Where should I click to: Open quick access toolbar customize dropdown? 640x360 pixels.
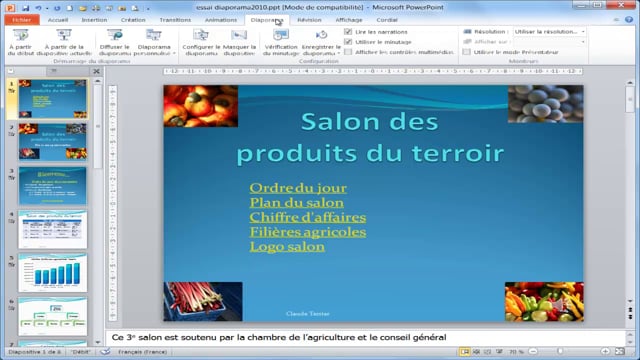pyautogui.click(x=148, y=8)
